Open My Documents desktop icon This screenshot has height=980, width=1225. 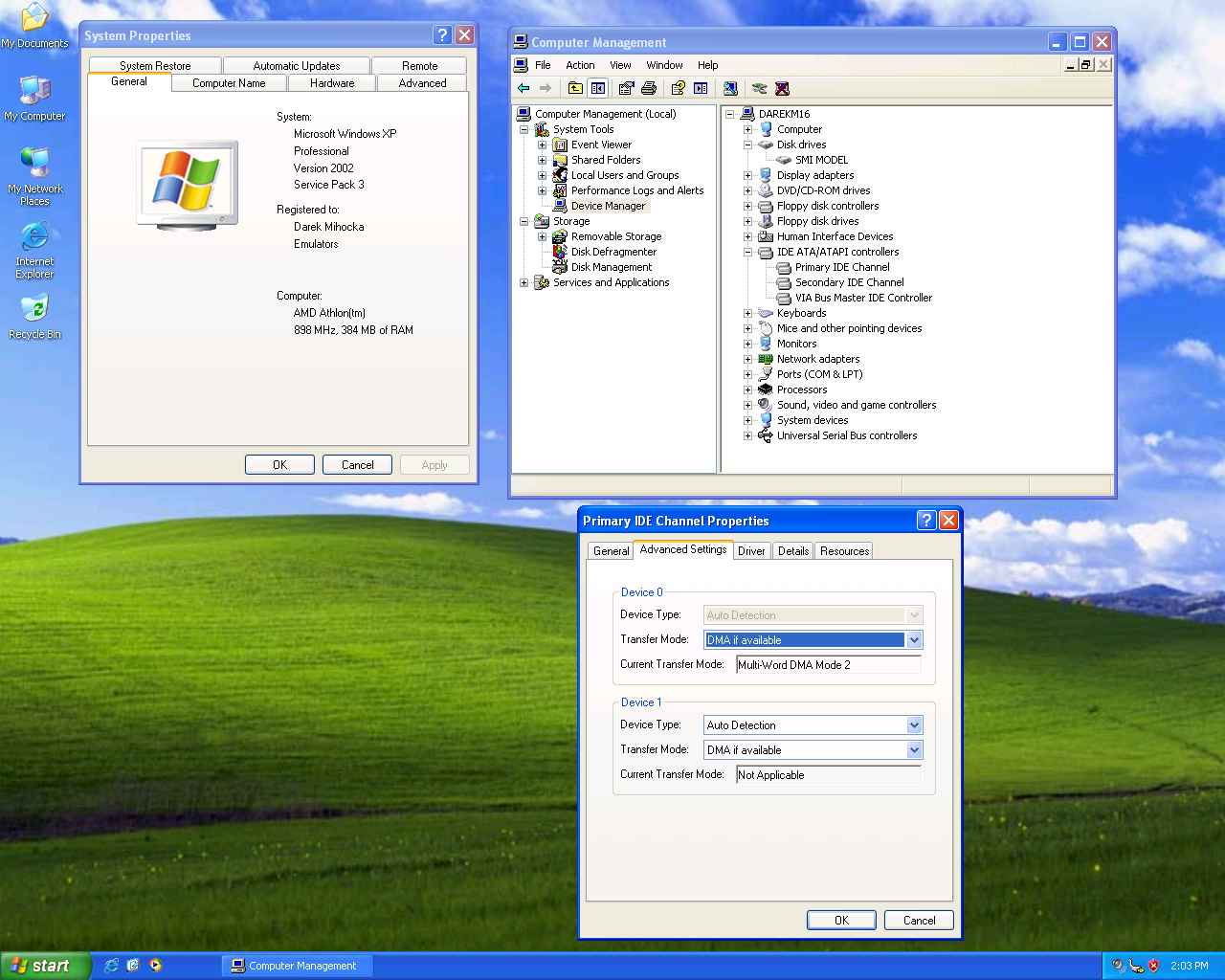(x=34, y=26)
